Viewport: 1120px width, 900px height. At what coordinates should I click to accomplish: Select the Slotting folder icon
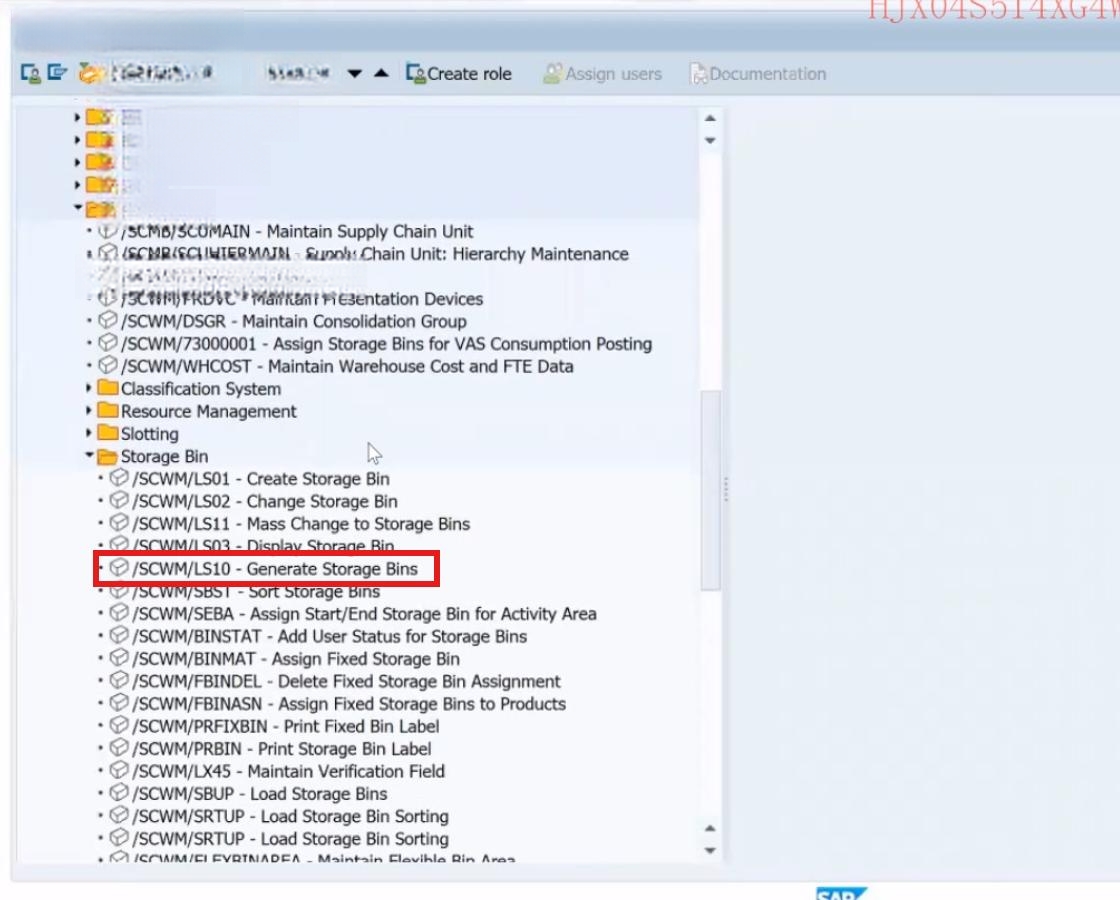coord(108,432)
